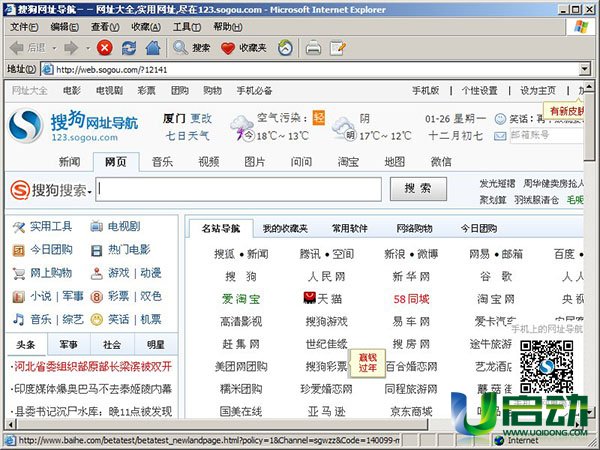Open Favorites with the red heart icon
The image size is (600, 450).
click(228, 48)
